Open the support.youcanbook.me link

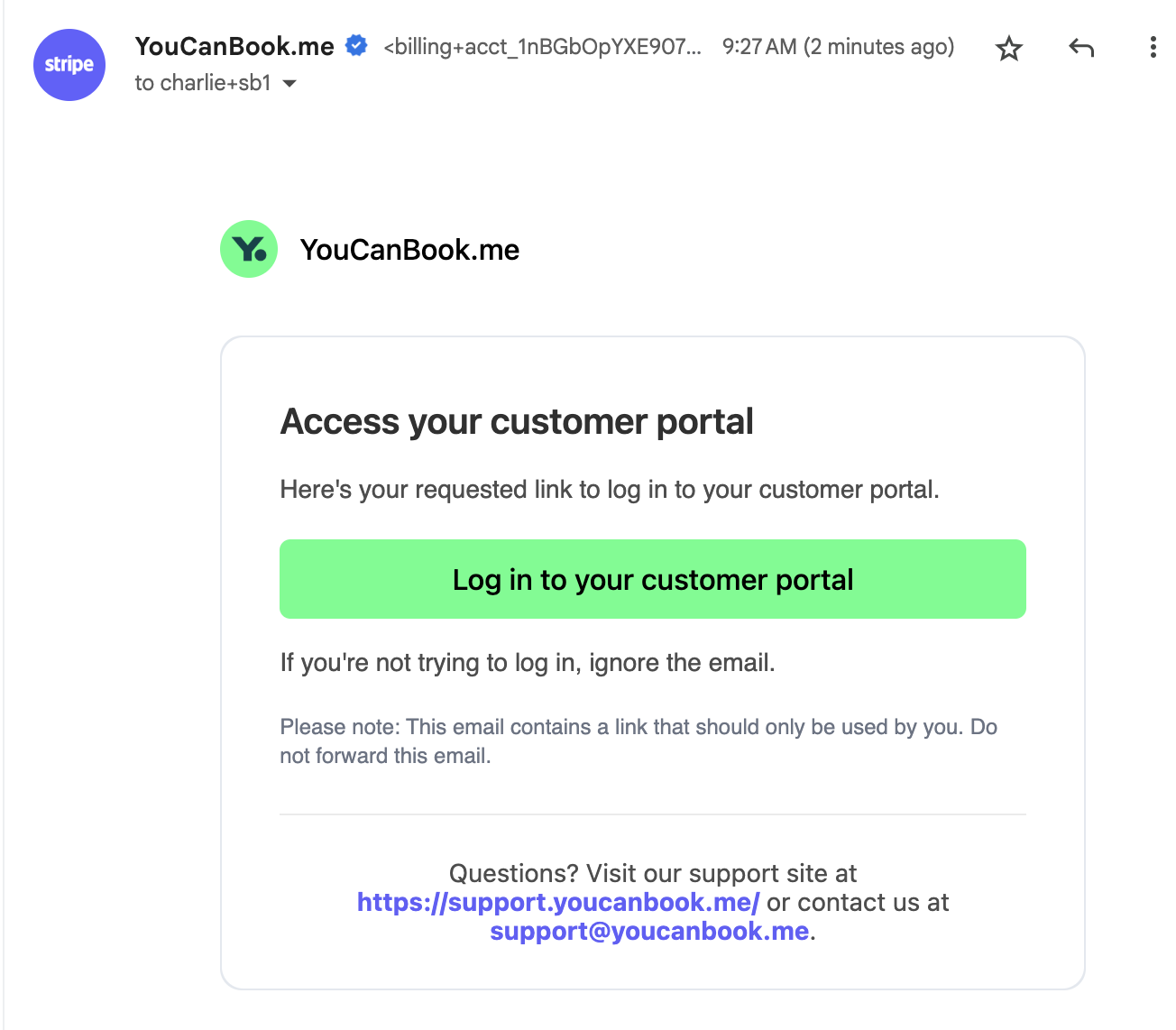(558, 902)
